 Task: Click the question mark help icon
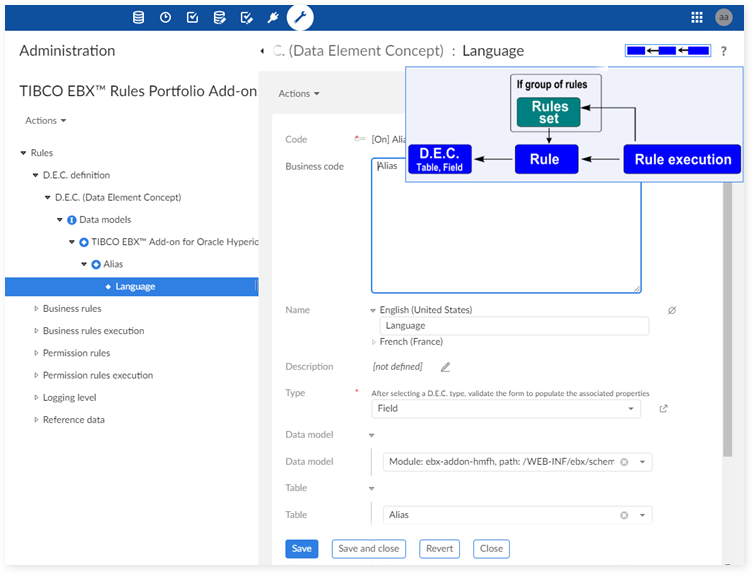[x=723, y=51]
